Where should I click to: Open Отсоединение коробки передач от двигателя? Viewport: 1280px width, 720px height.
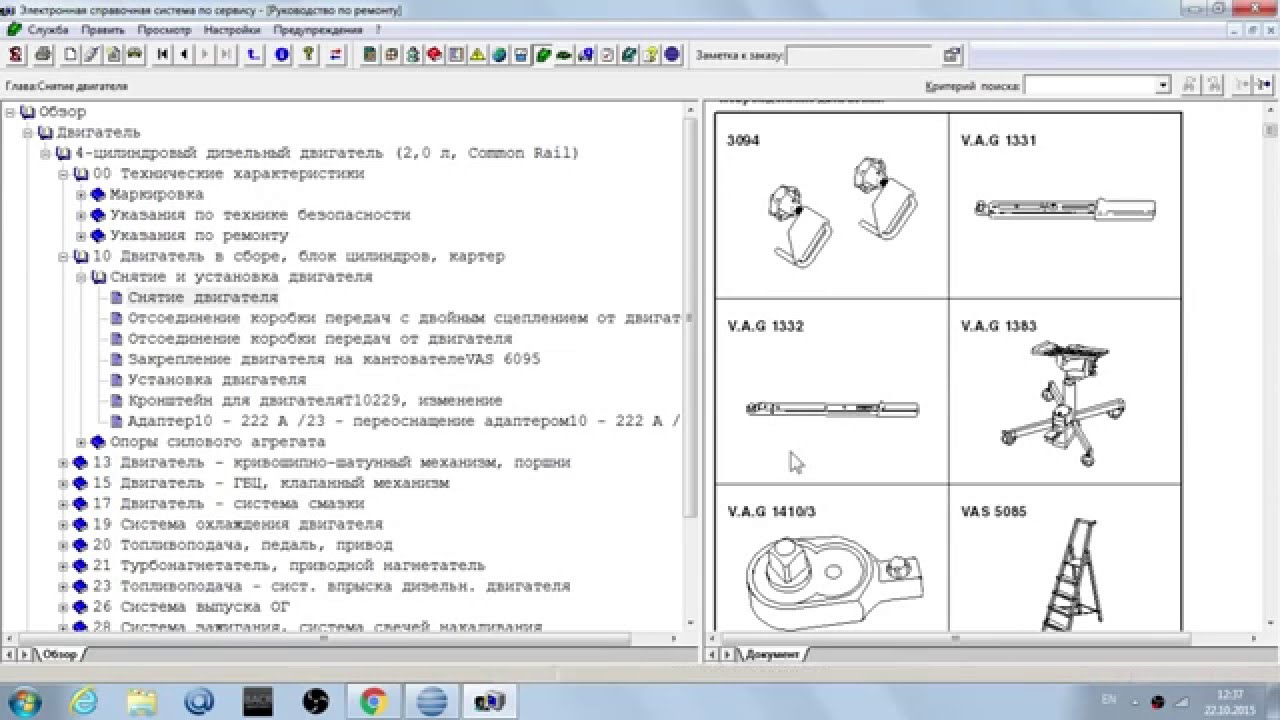coord(320,339)
